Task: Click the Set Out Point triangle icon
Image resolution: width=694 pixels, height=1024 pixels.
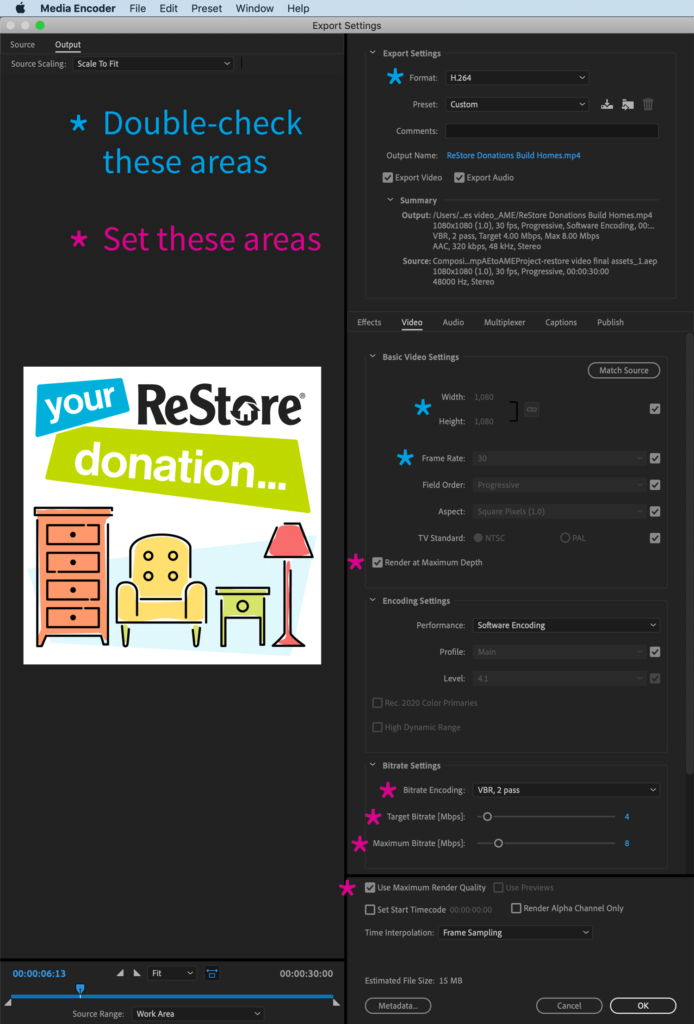Action: [136, 973]
